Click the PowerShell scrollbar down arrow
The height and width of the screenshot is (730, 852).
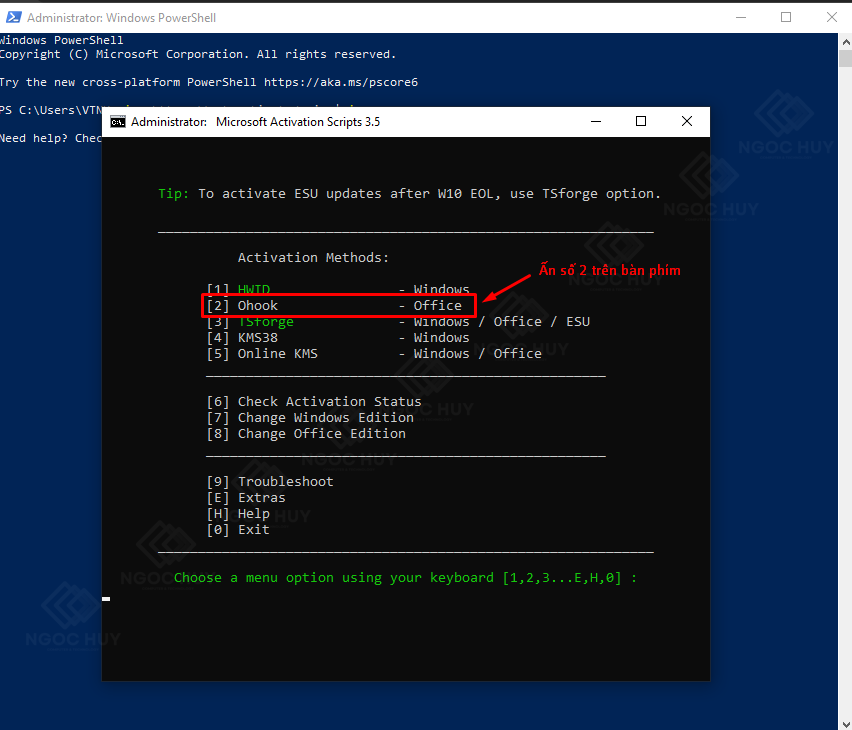845,723
